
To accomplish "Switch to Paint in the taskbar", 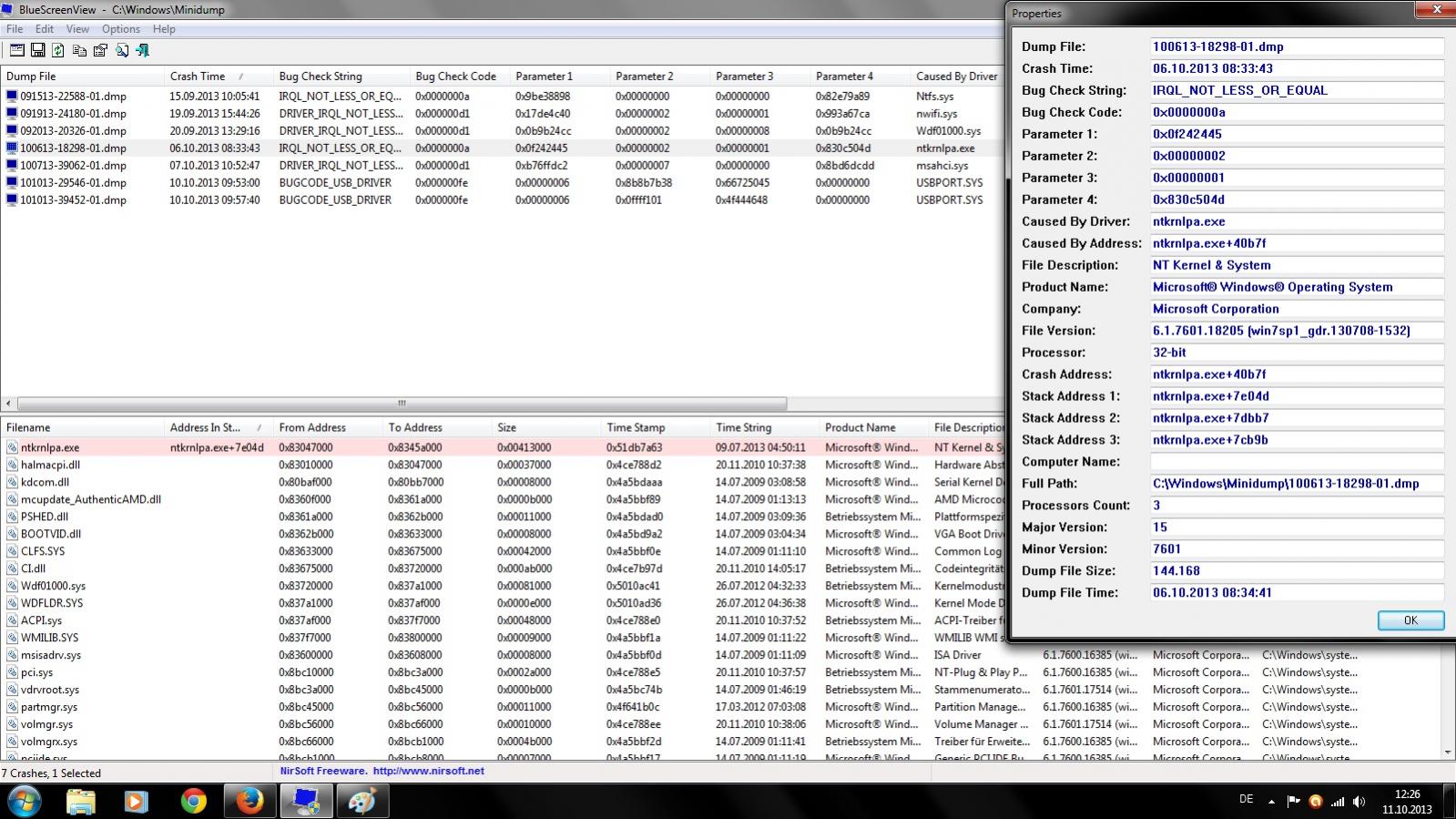I will point(362,802).
